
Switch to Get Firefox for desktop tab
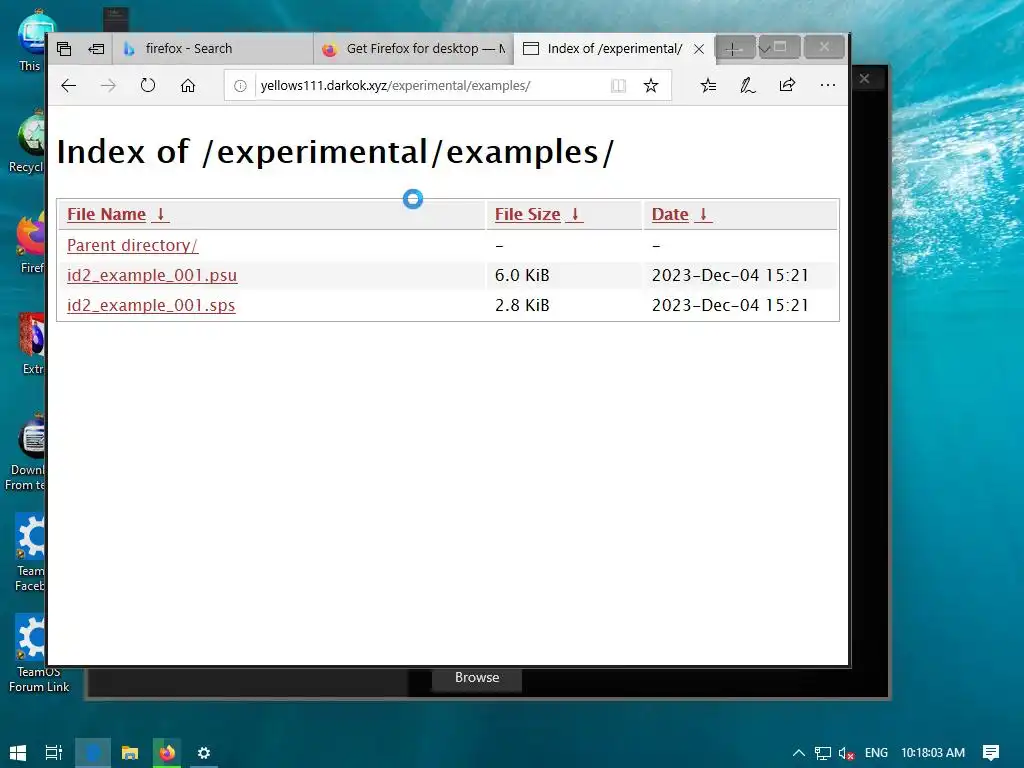pyautogui.click(x=414, y=48)
